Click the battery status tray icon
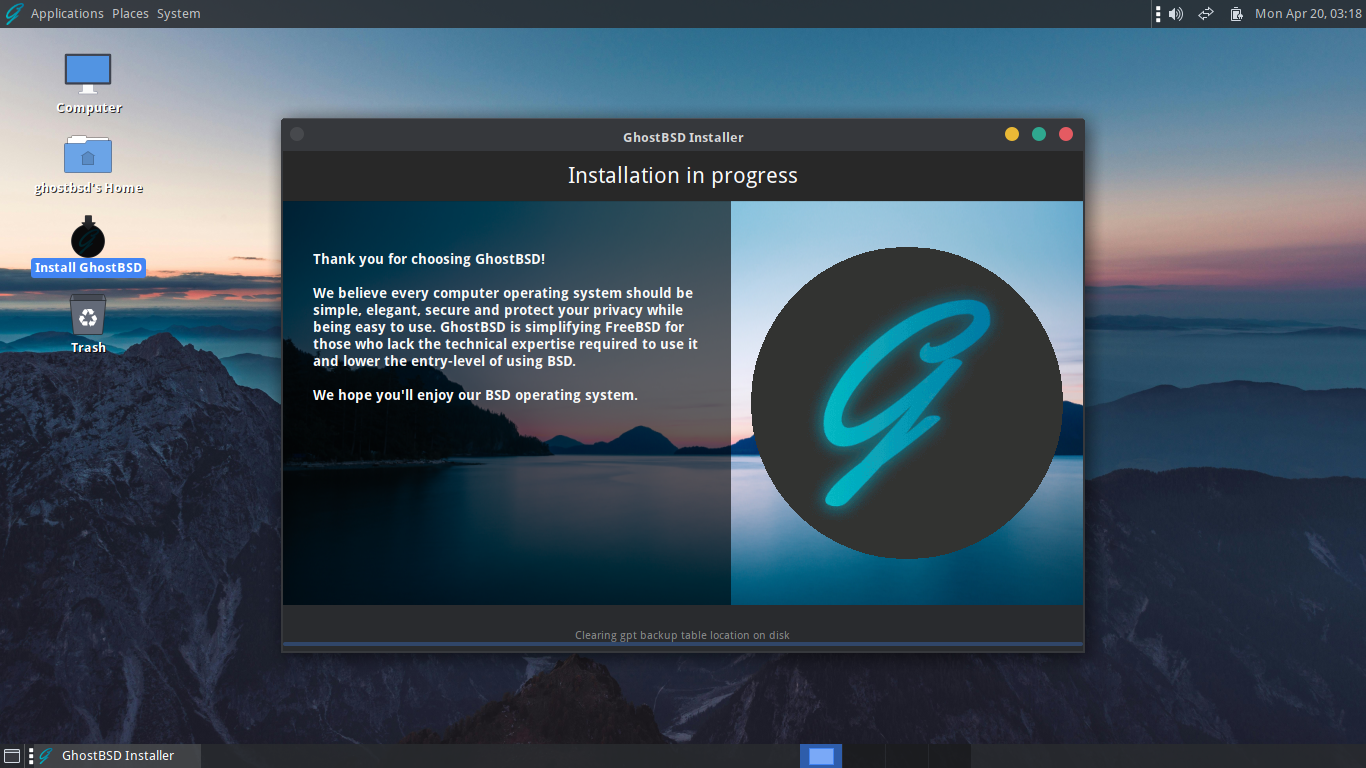The image size is (1366, 768). tap(1236, 13)
